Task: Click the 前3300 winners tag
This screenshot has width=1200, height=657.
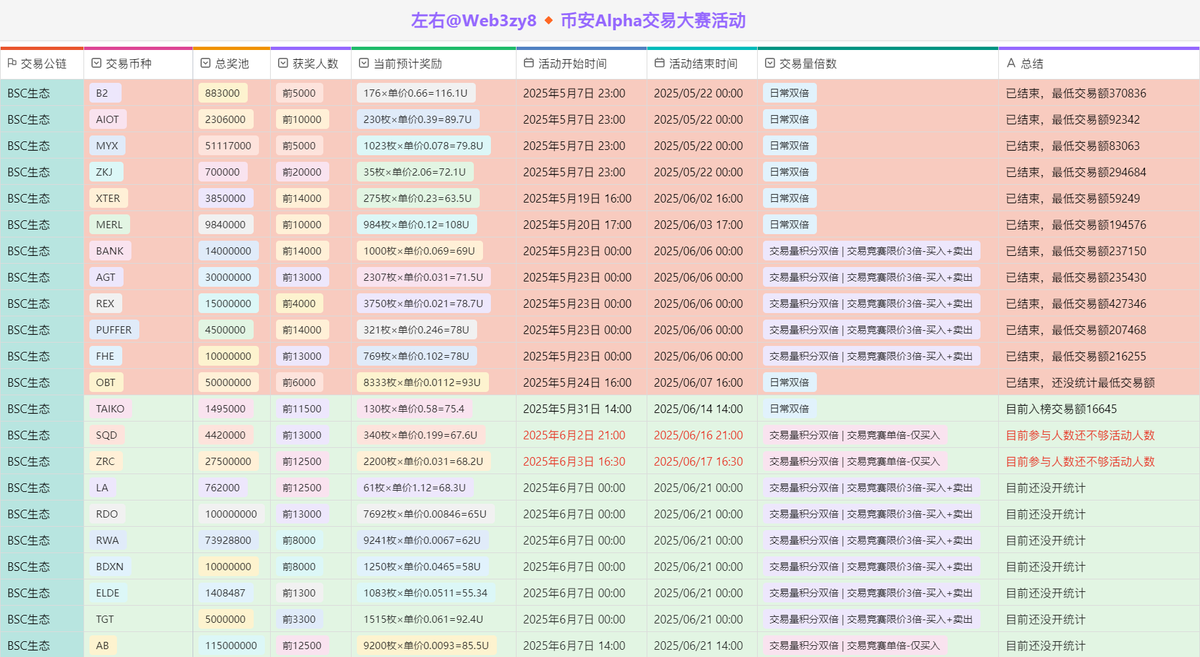Action: coord(299,619)
